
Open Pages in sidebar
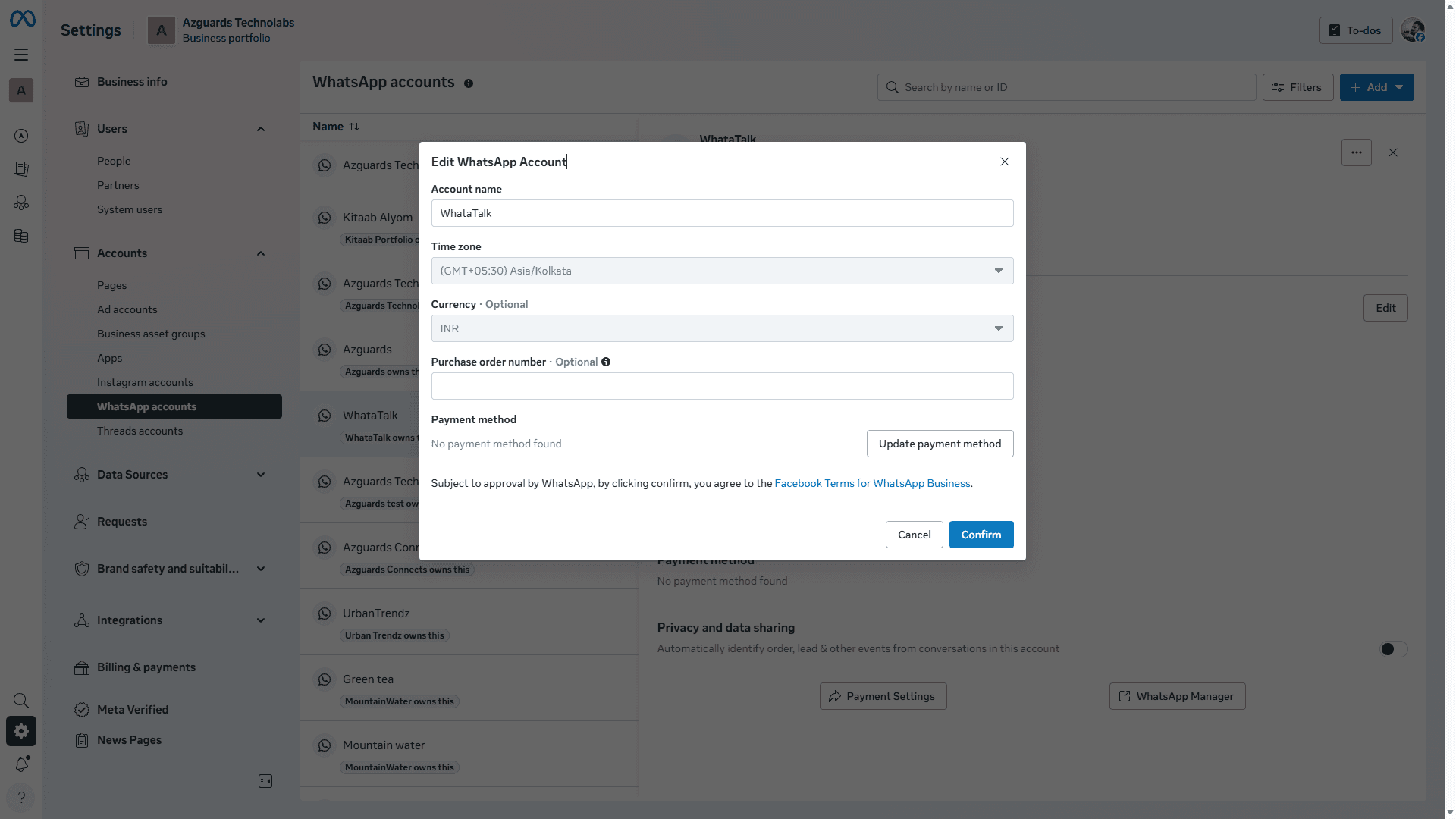[x=112, y=285]
